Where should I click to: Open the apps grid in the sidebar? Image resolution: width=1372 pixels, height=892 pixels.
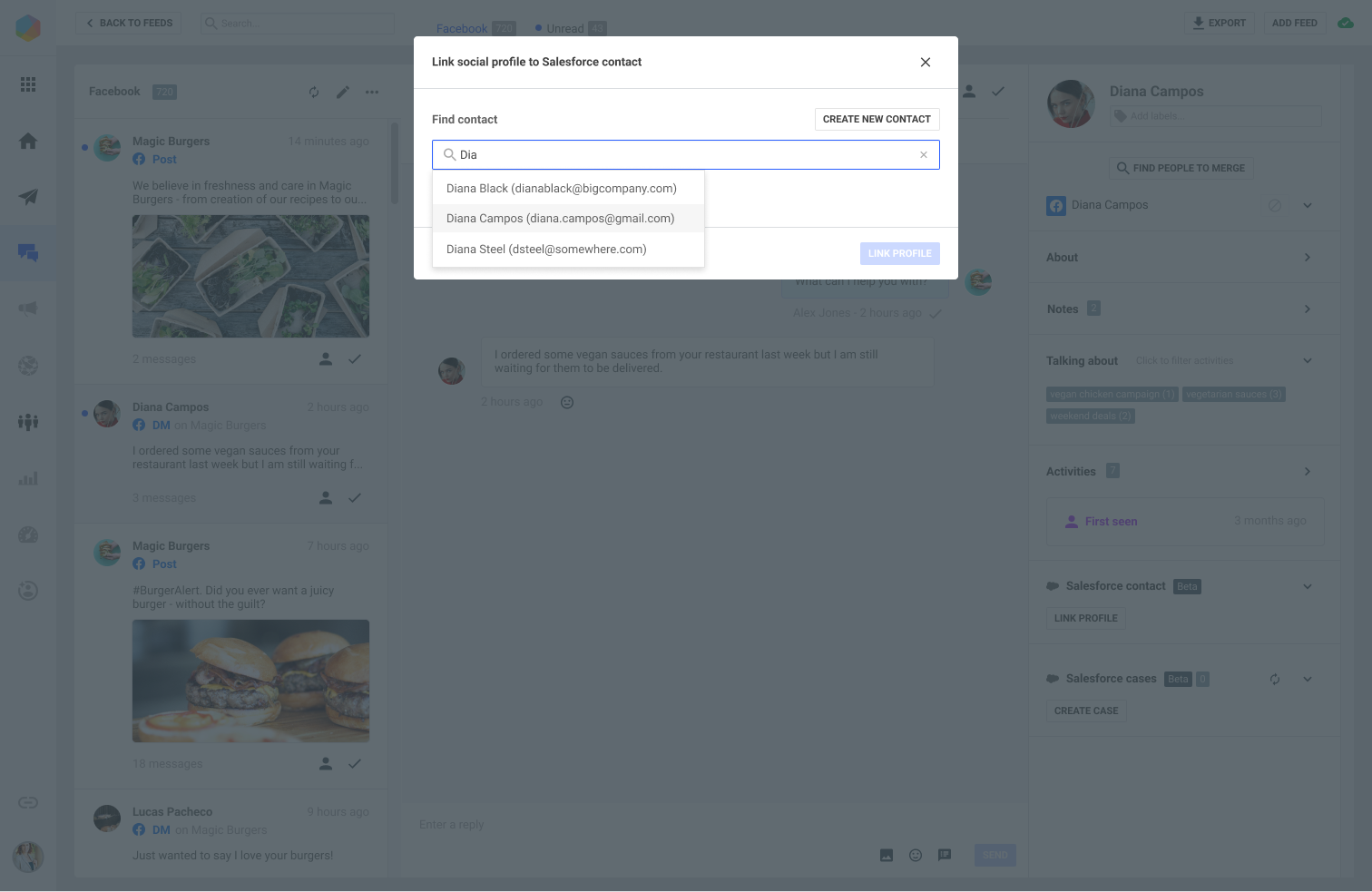point(28,84)
